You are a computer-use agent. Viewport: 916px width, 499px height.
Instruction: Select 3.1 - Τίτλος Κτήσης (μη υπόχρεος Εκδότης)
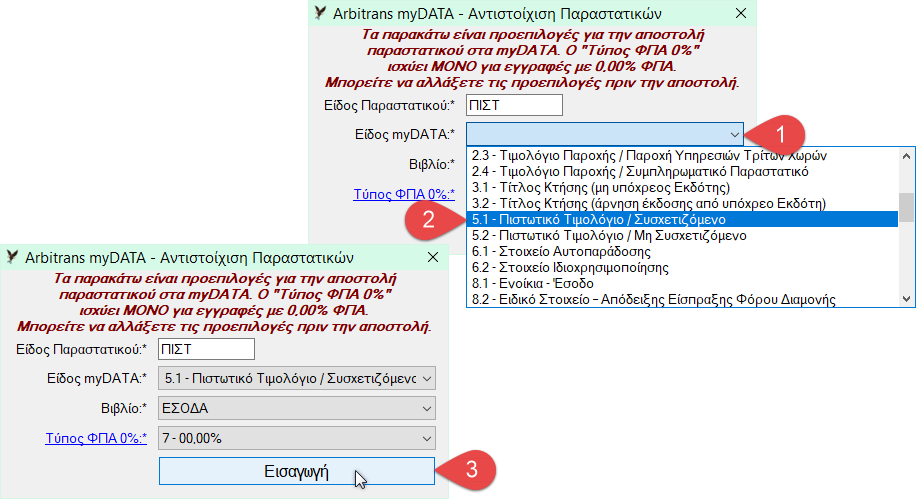(x=682, y=188)
